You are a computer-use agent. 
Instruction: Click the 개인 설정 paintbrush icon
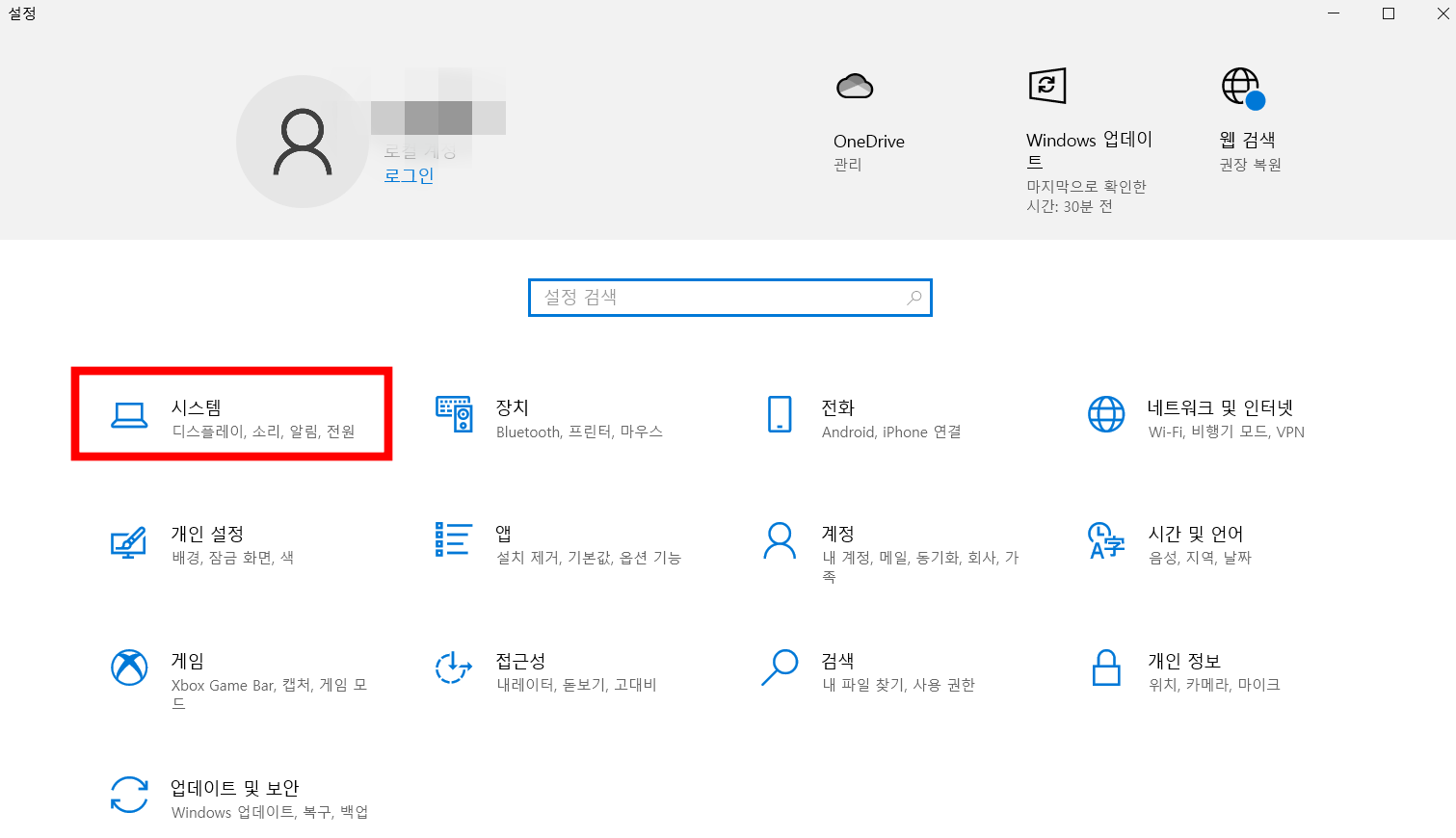point(129,542)
